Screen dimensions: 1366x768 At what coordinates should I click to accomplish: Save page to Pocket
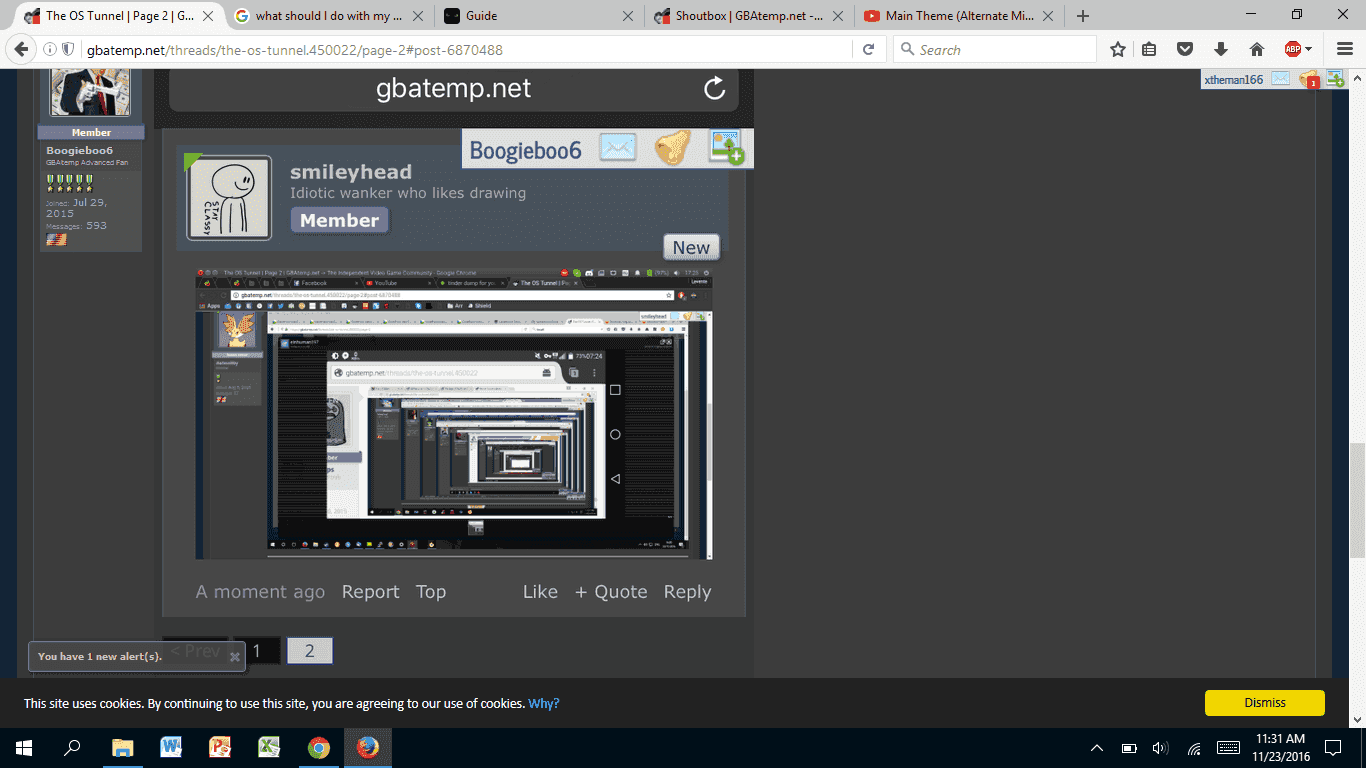pos(1184,49)
